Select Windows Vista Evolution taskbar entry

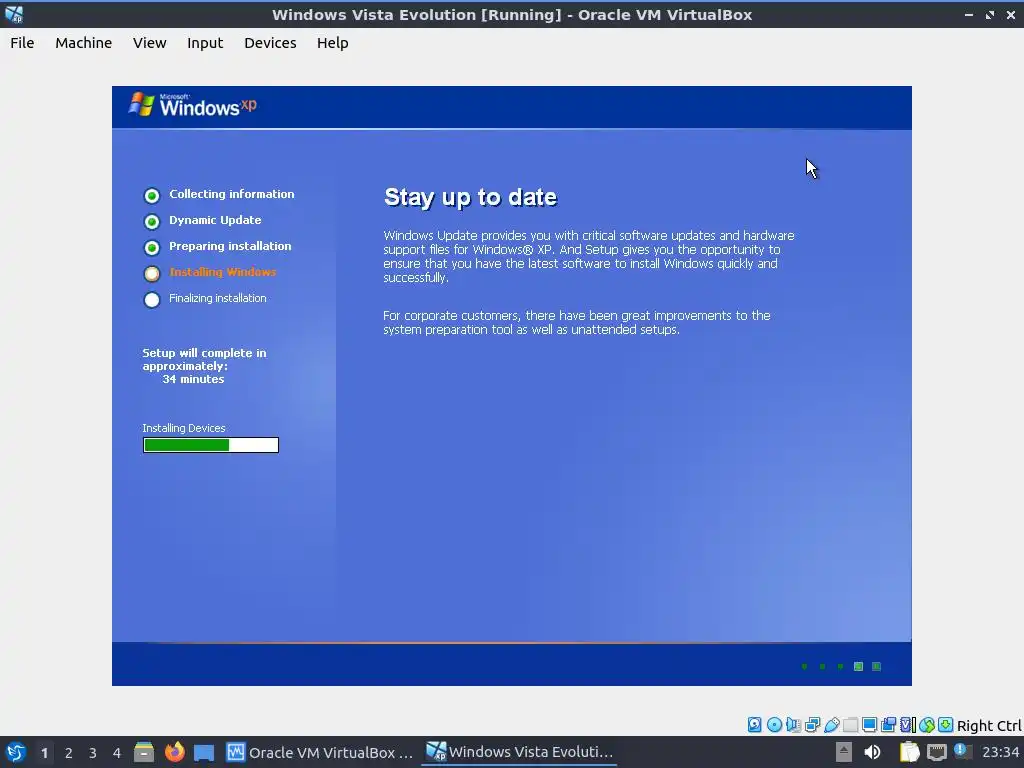point(520,752)
